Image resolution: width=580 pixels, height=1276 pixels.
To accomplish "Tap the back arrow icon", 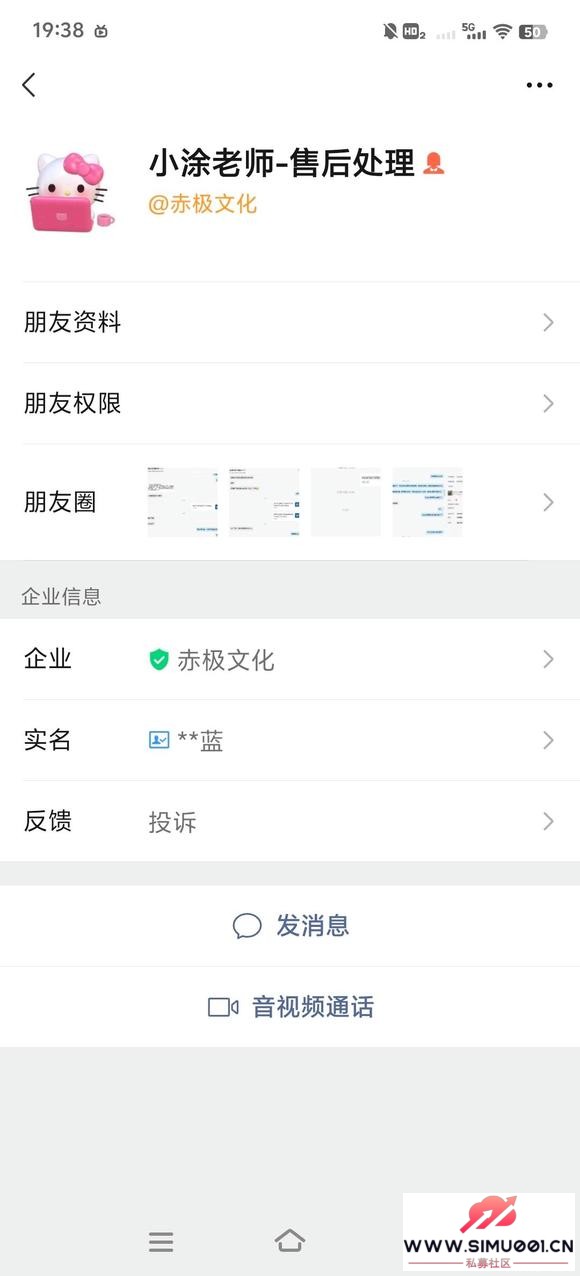I will 29,85.
